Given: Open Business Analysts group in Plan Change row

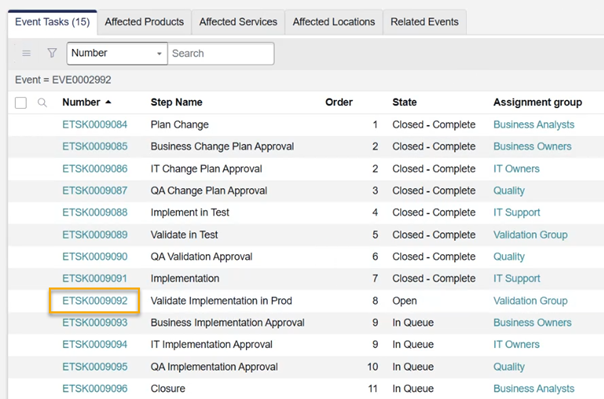Looking at the screenshot, I should (x=534, y=124).
